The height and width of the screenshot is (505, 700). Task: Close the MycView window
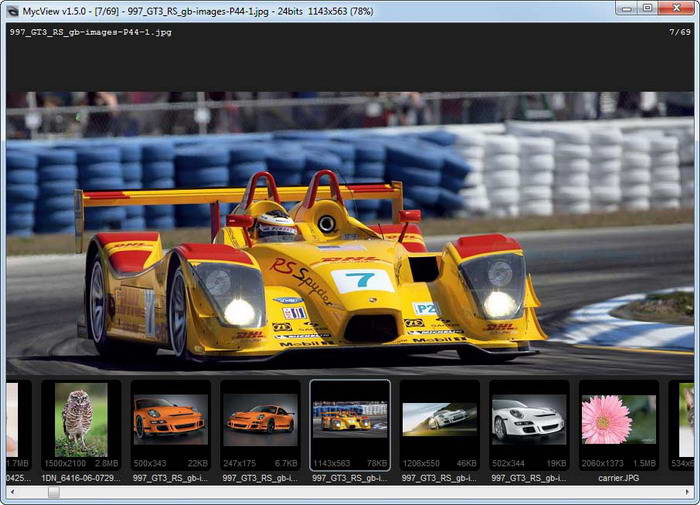677,8
